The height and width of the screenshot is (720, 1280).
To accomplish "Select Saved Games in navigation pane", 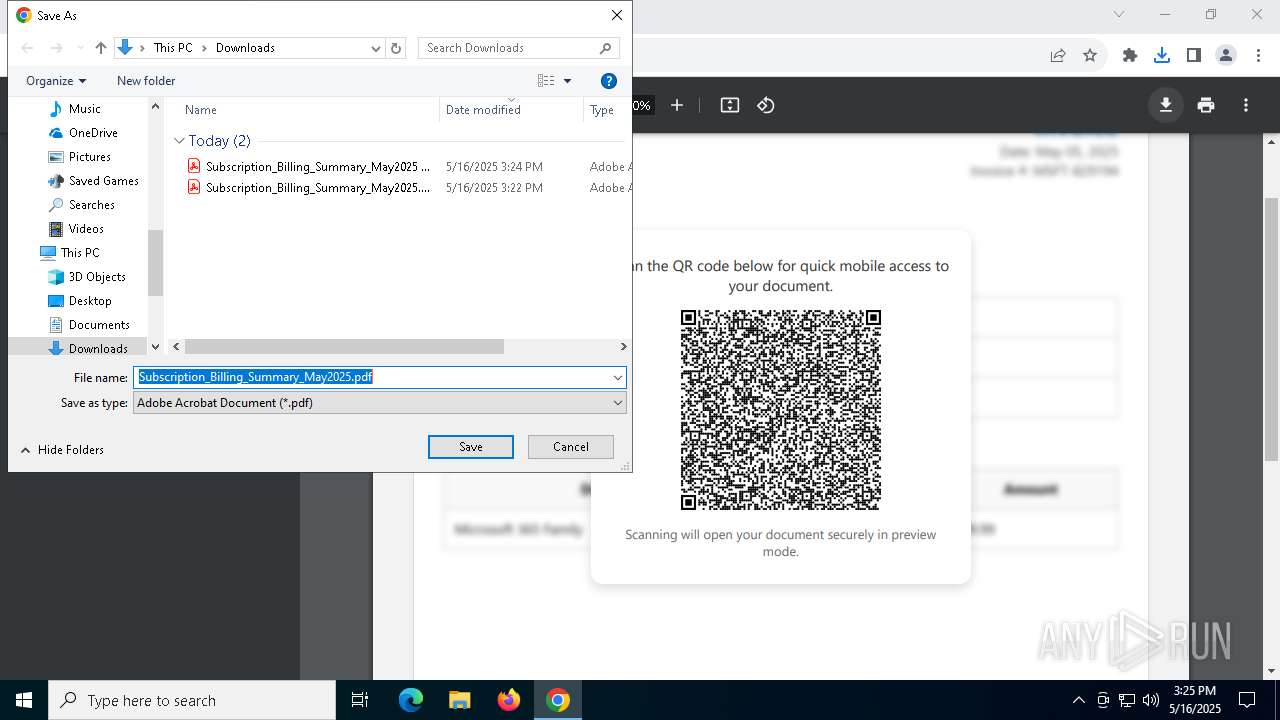I will [103, 181].
